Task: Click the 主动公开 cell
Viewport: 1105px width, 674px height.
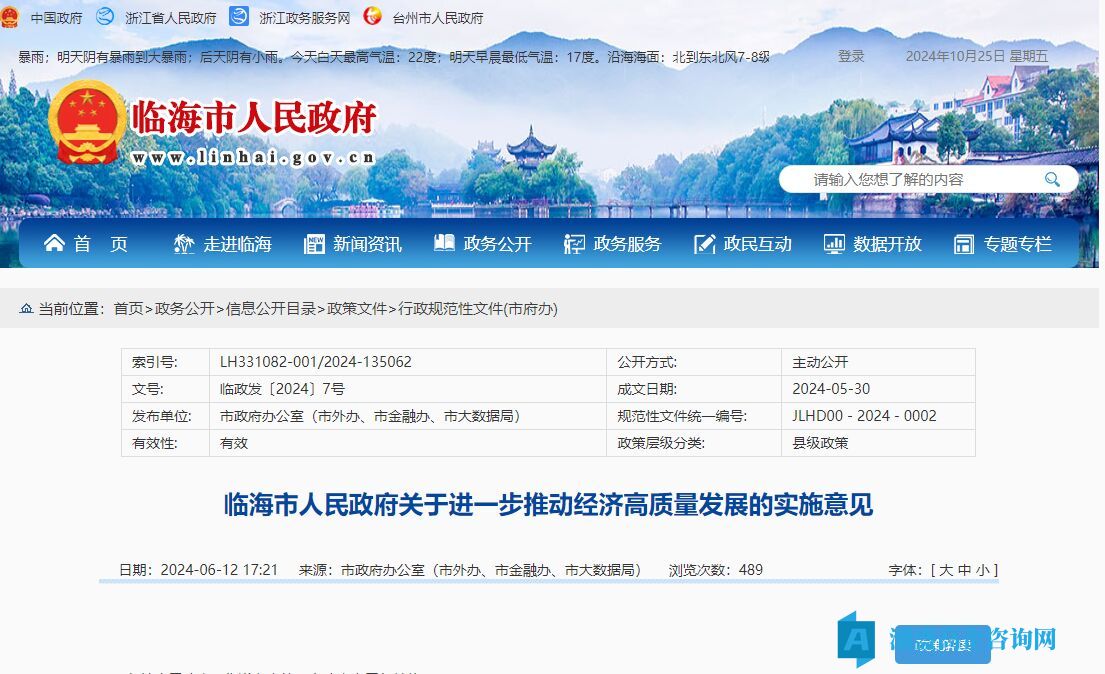Action: (820, 362)
